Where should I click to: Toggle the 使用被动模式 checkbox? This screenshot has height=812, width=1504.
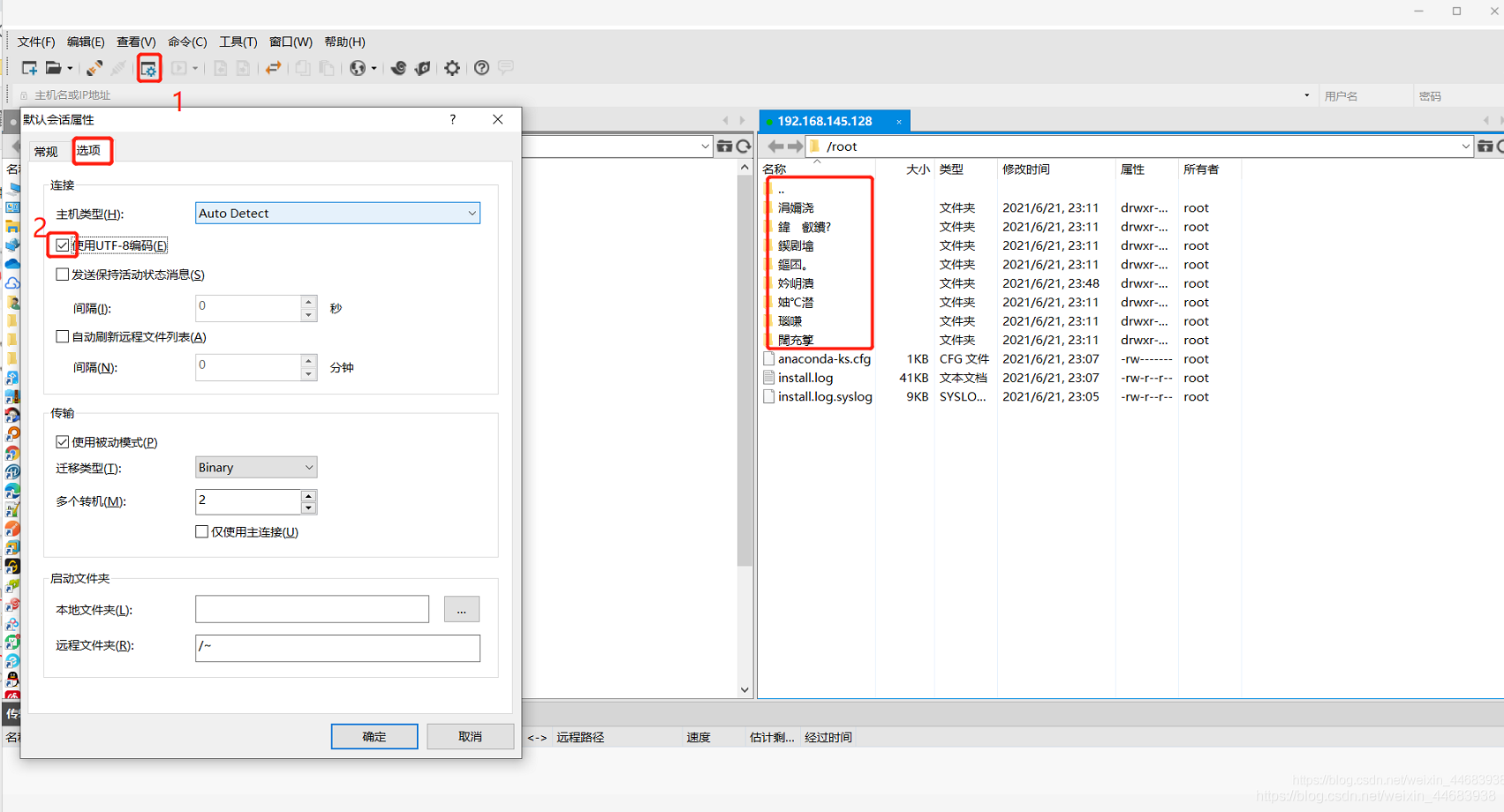(62, 442)
